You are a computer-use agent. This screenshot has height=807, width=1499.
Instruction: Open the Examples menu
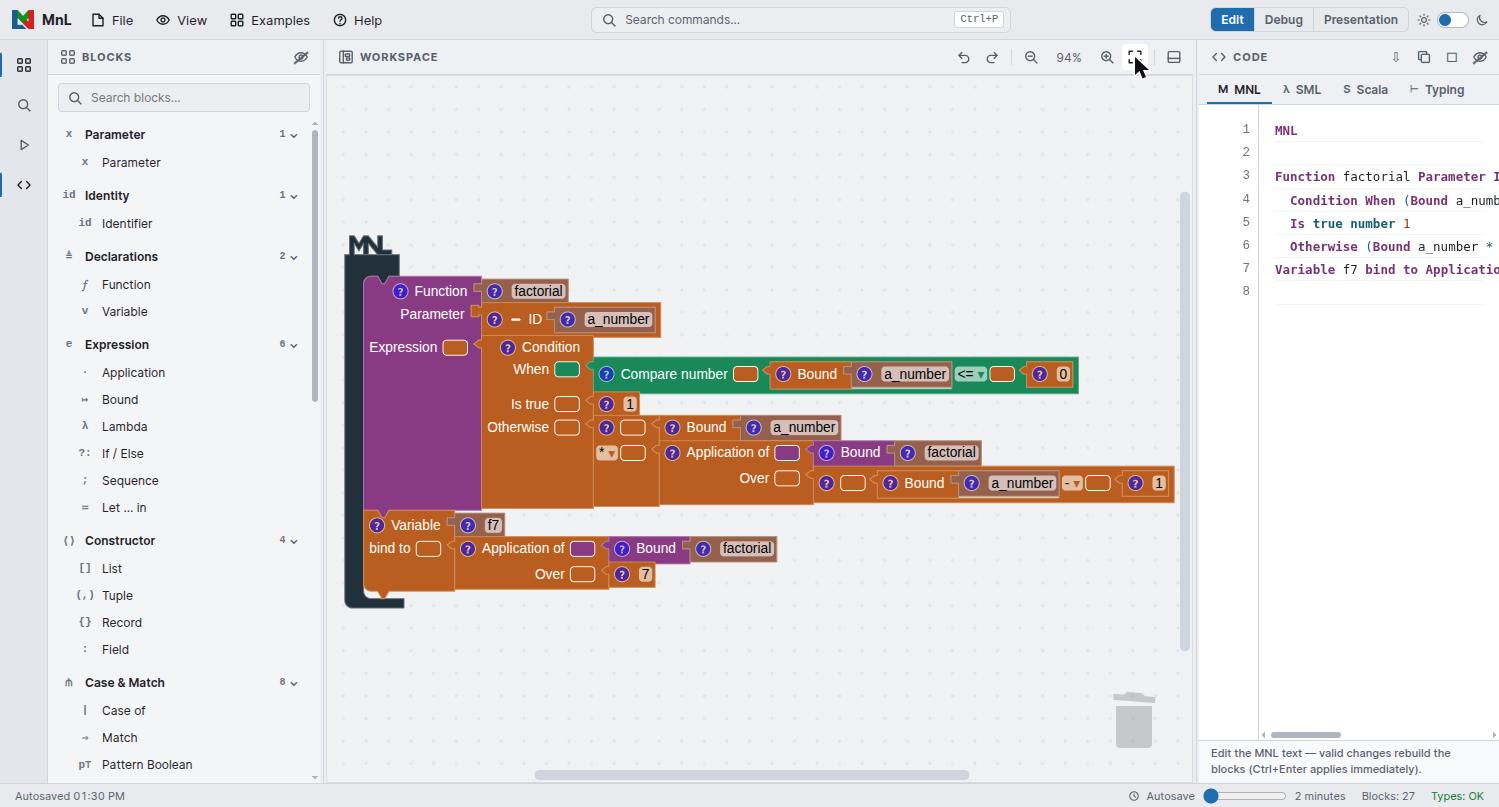click(x=269, y=20)
